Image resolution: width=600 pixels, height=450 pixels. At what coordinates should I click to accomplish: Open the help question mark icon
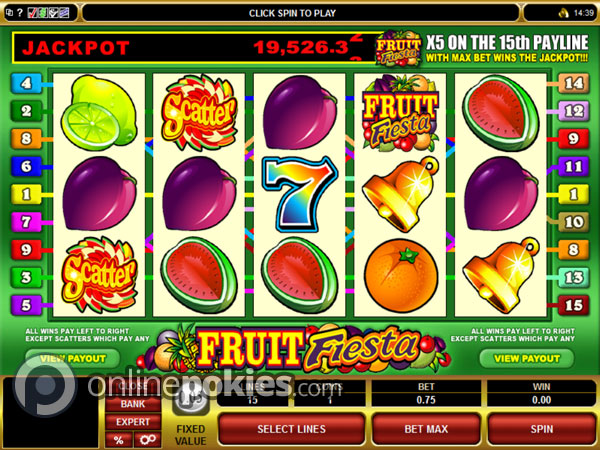20,13
